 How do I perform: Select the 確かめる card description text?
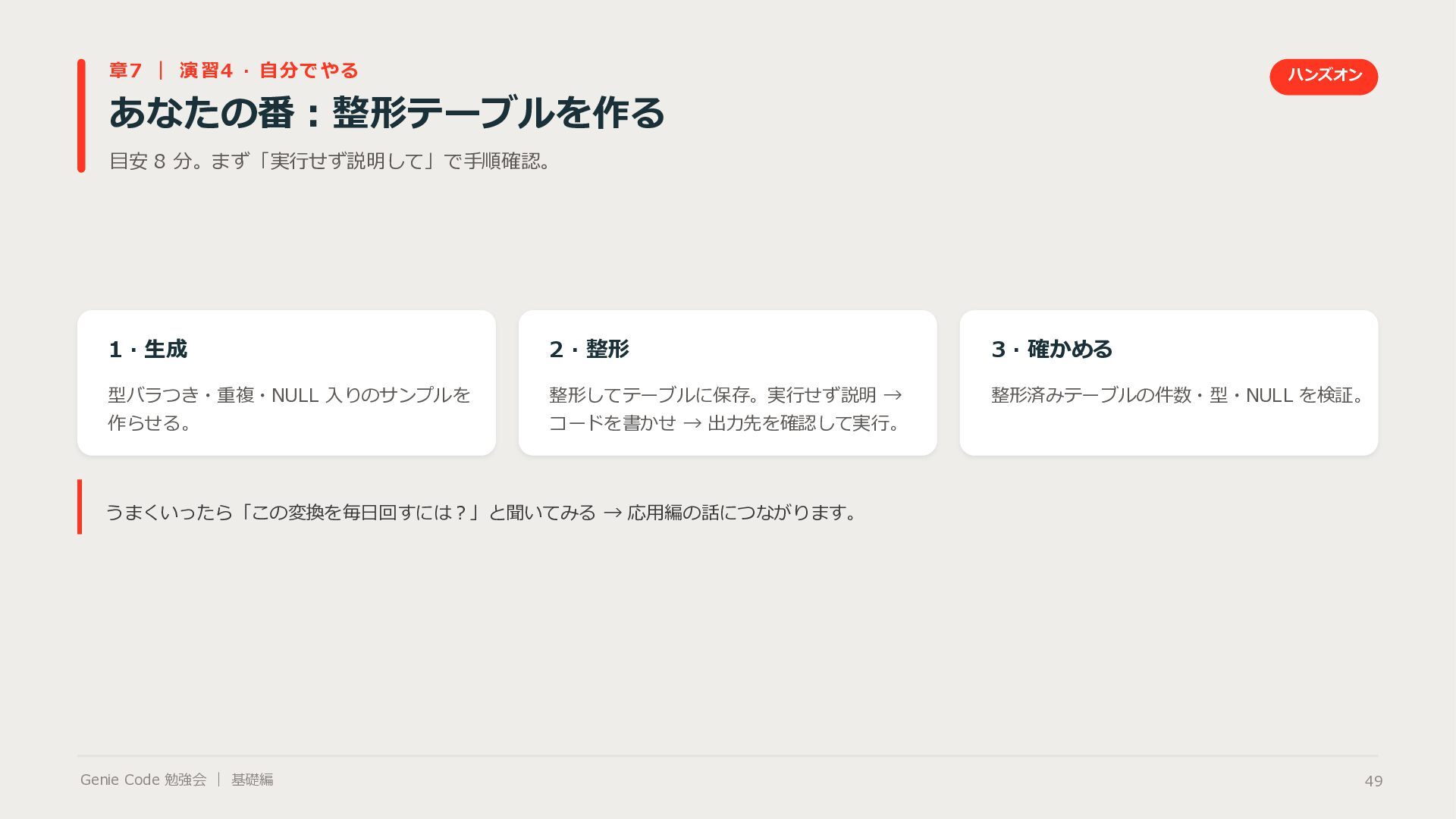[x=1179, y=395]
